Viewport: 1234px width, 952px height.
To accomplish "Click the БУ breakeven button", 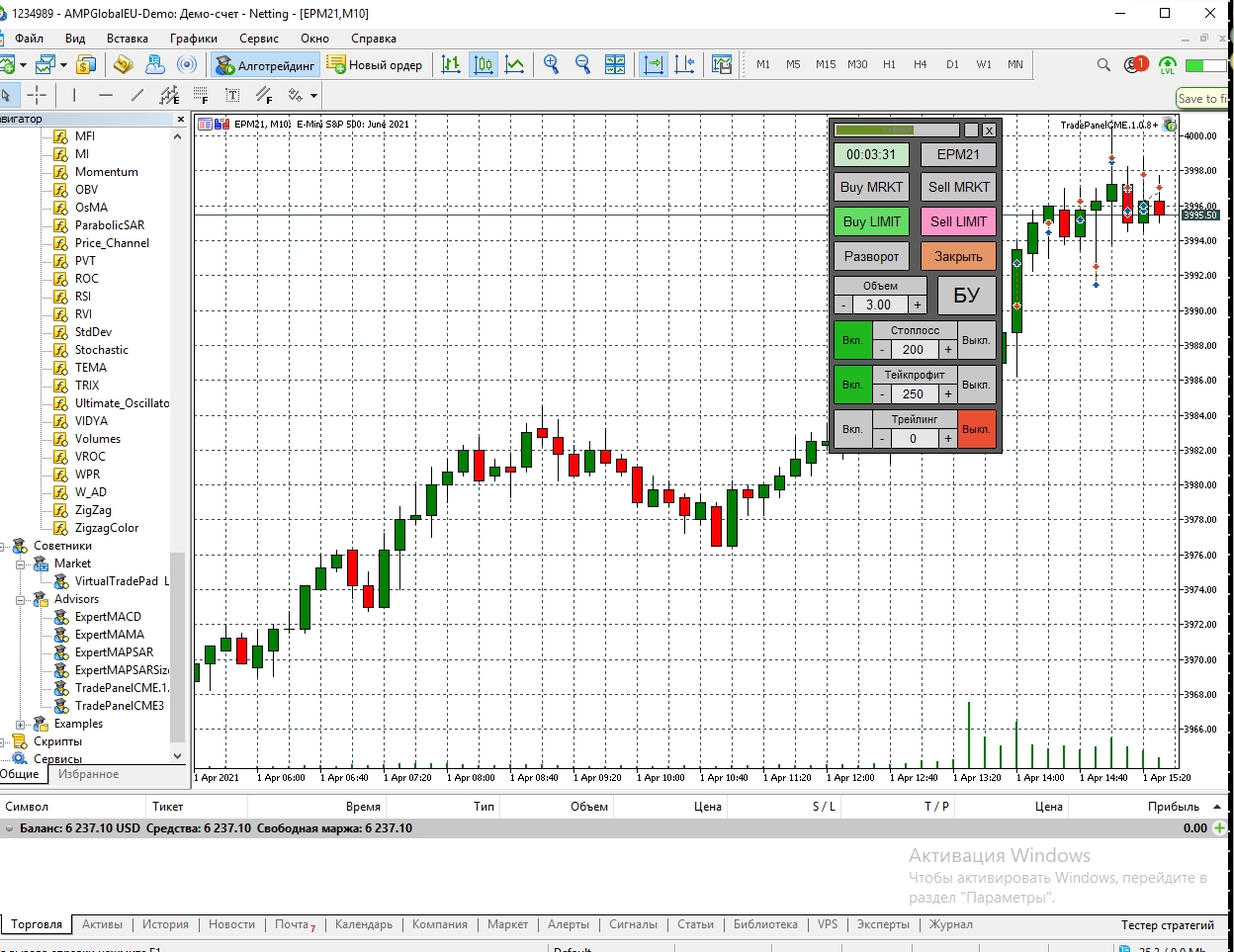I will coord(966,296).
